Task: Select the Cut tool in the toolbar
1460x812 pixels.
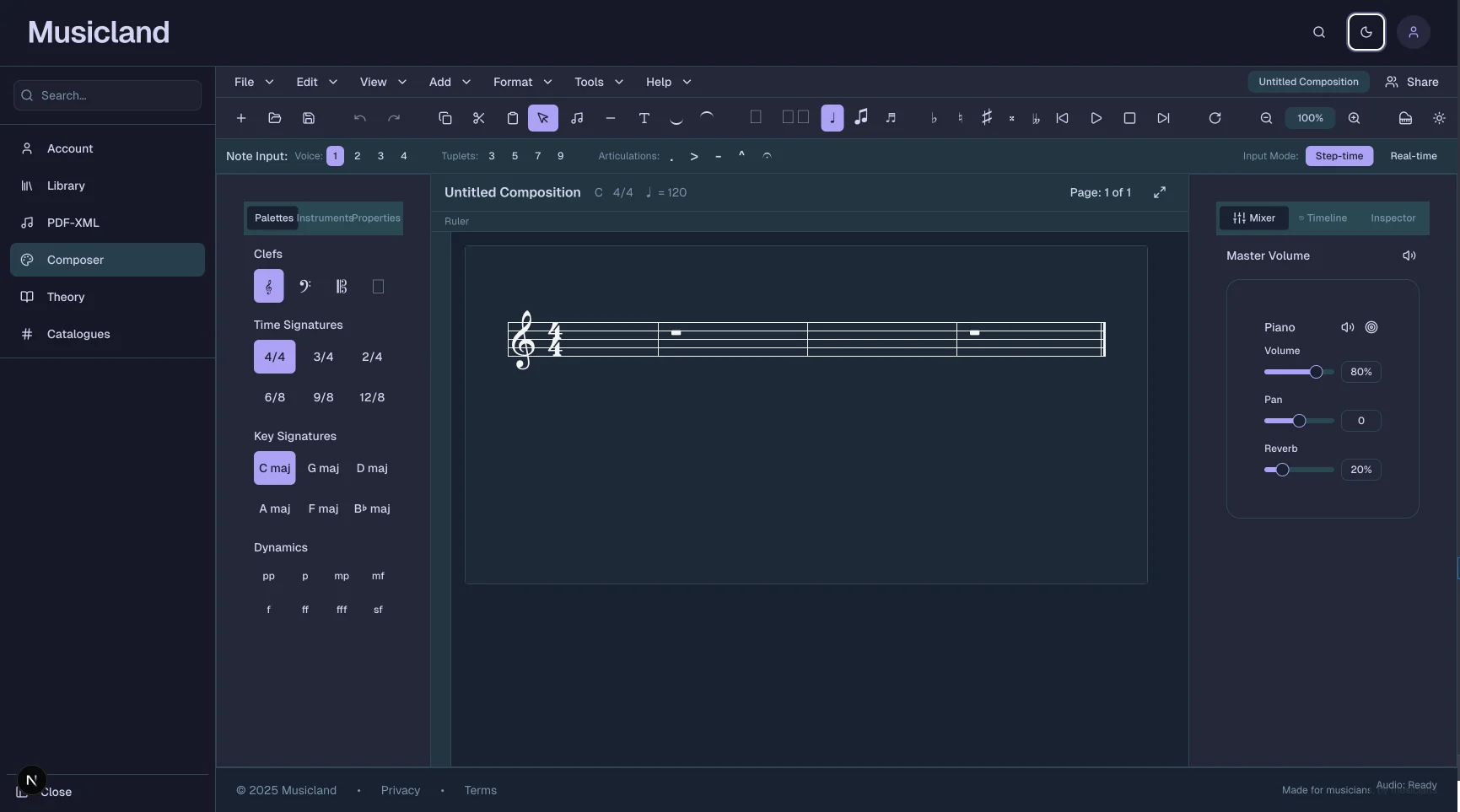Action: tap(478, 118)
